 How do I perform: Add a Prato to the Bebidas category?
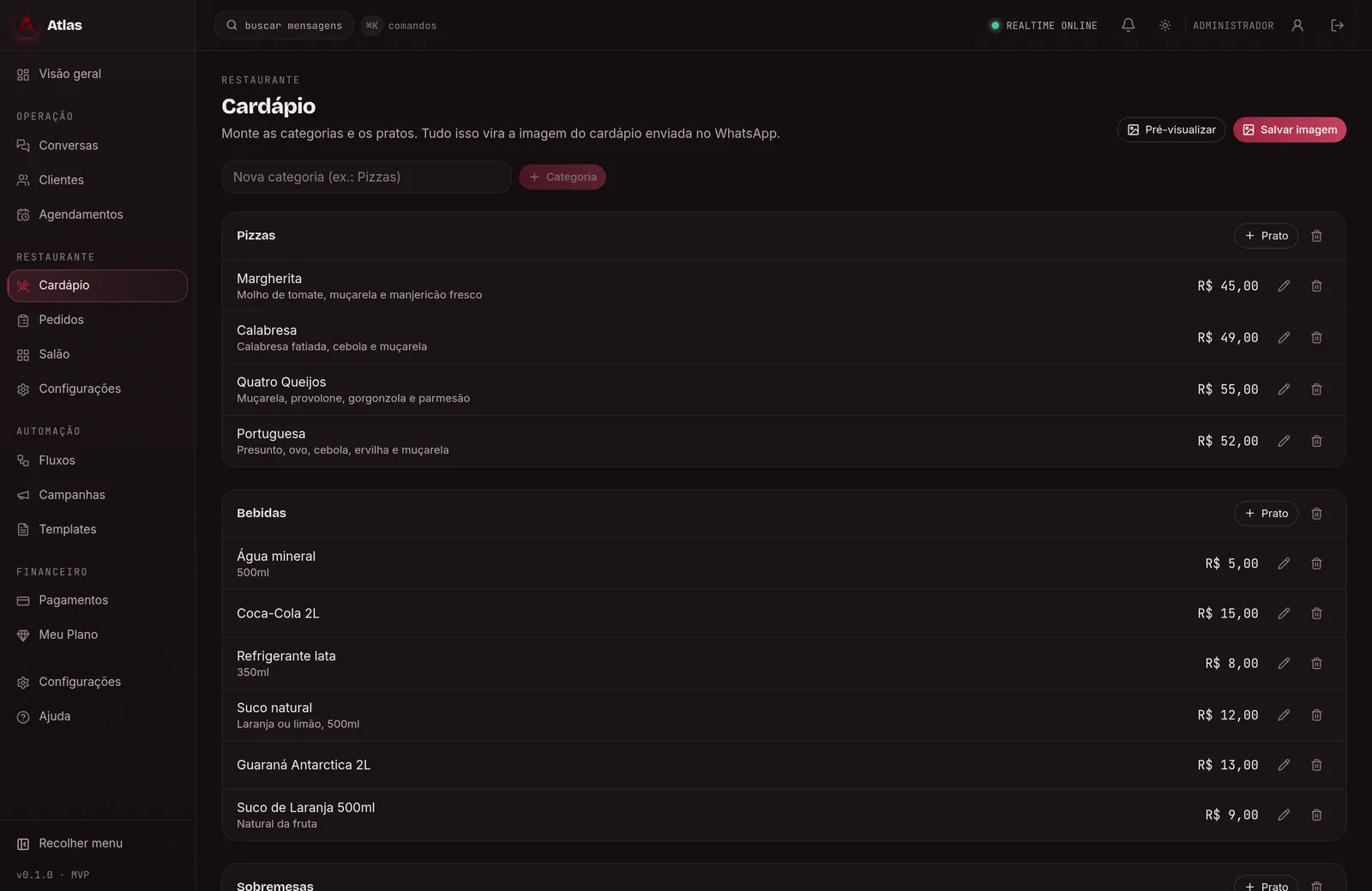tap(1266, 514)
